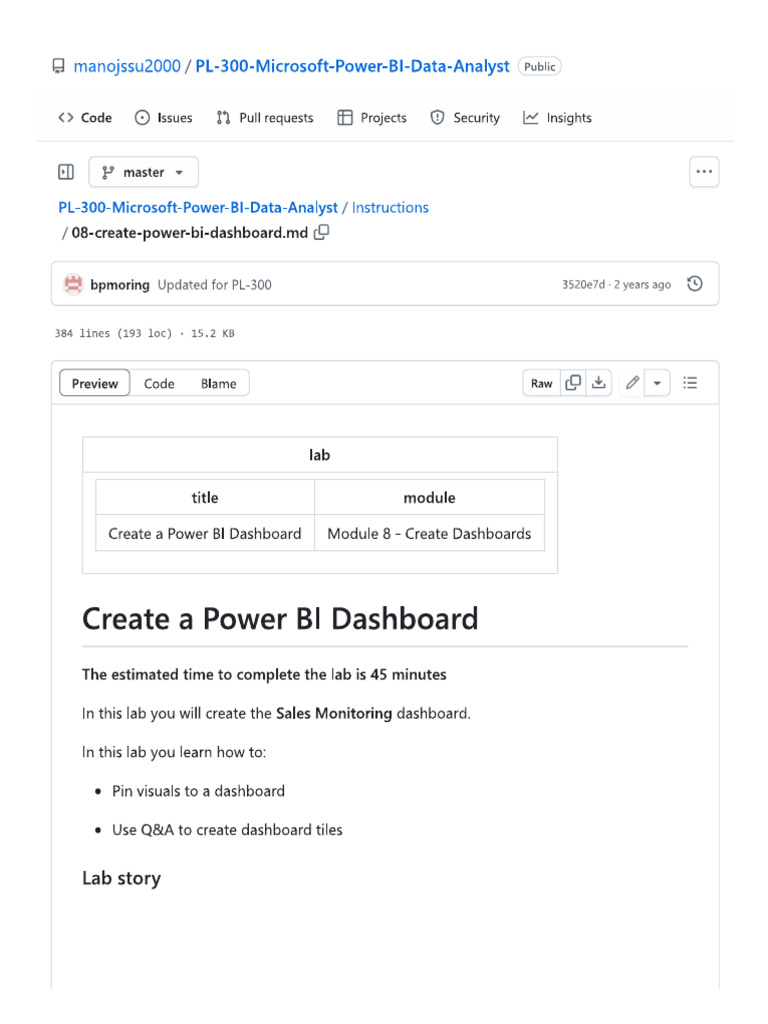
Task: Click 'Create a Power BI Dashboard' heading
Action: coord(280,618)
